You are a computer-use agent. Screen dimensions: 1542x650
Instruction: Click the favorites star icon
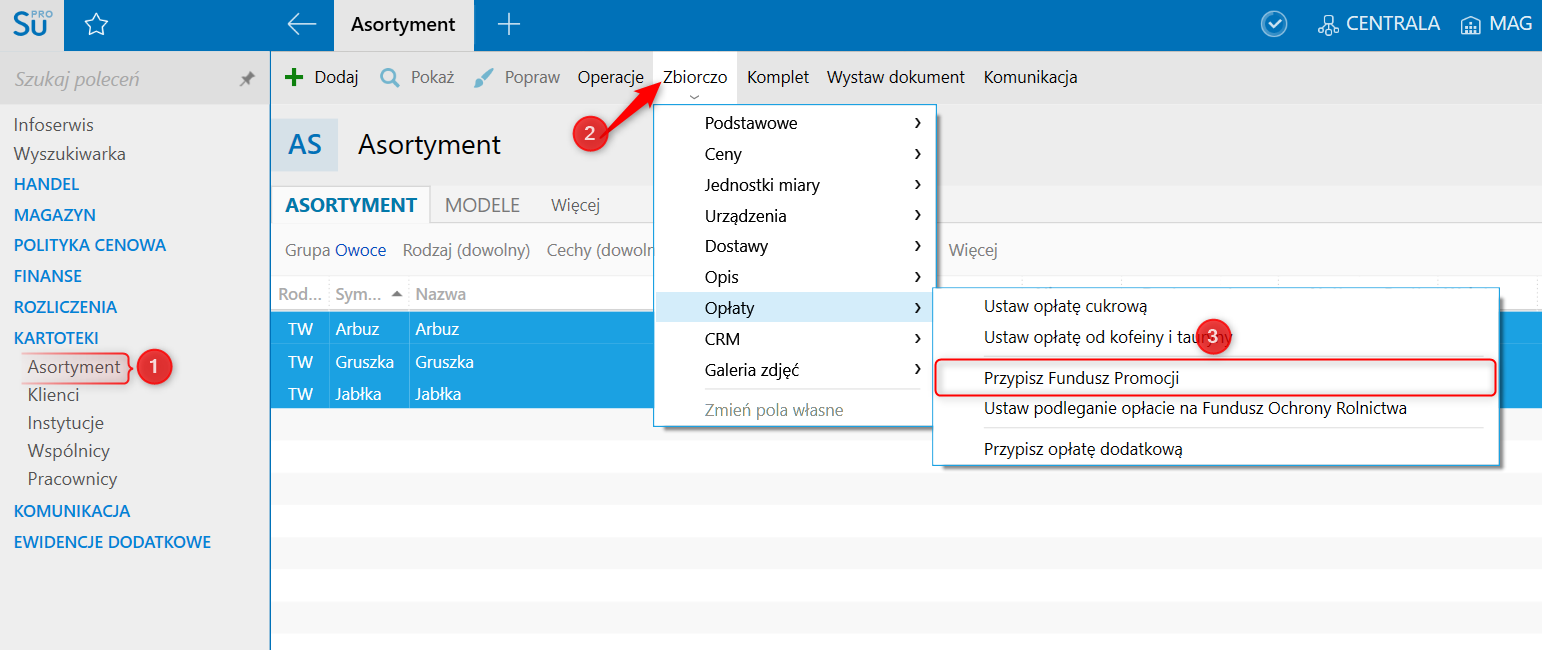click(x=96, y=25)
